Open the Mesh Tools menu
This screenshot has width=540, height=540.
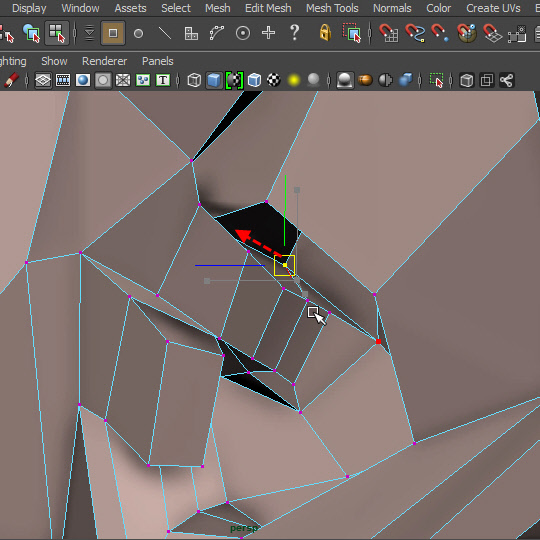332,8
